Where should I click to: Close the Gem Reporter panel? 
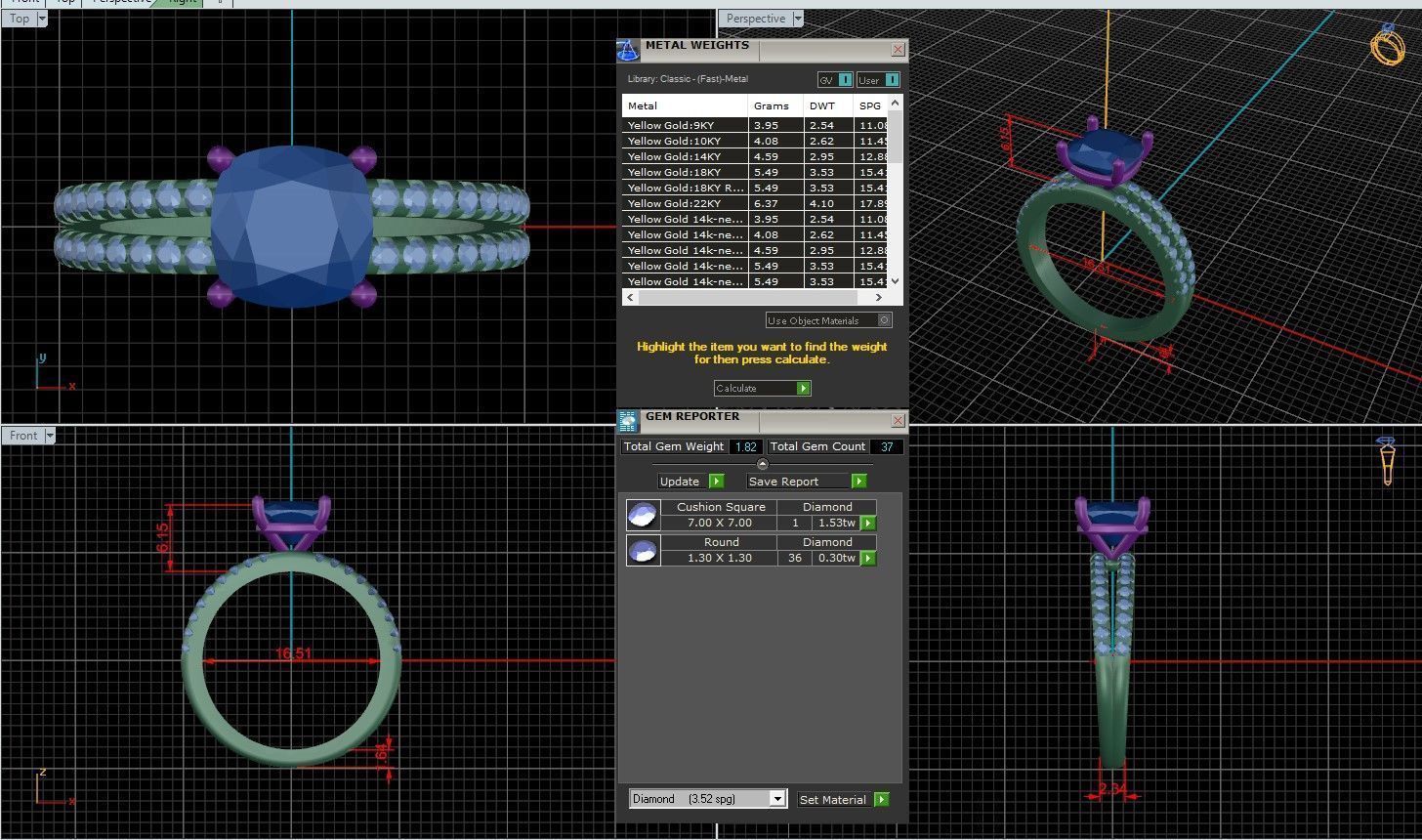click(x=898, y=421)
